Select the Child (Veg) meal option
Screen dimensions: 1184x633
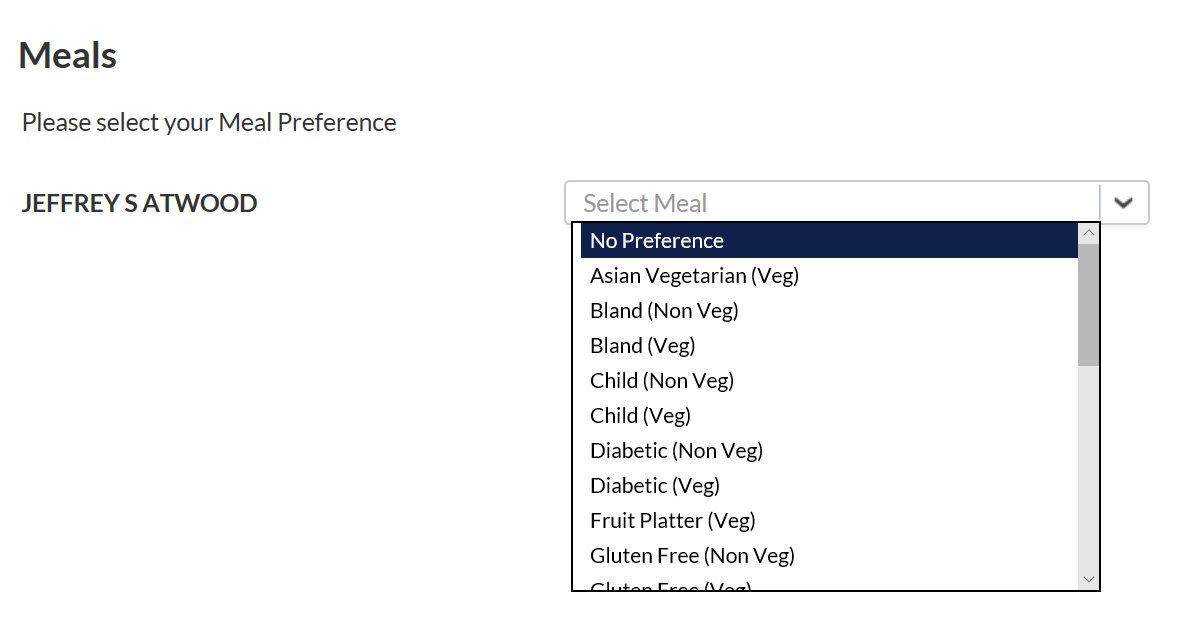[x=640, y=415]
